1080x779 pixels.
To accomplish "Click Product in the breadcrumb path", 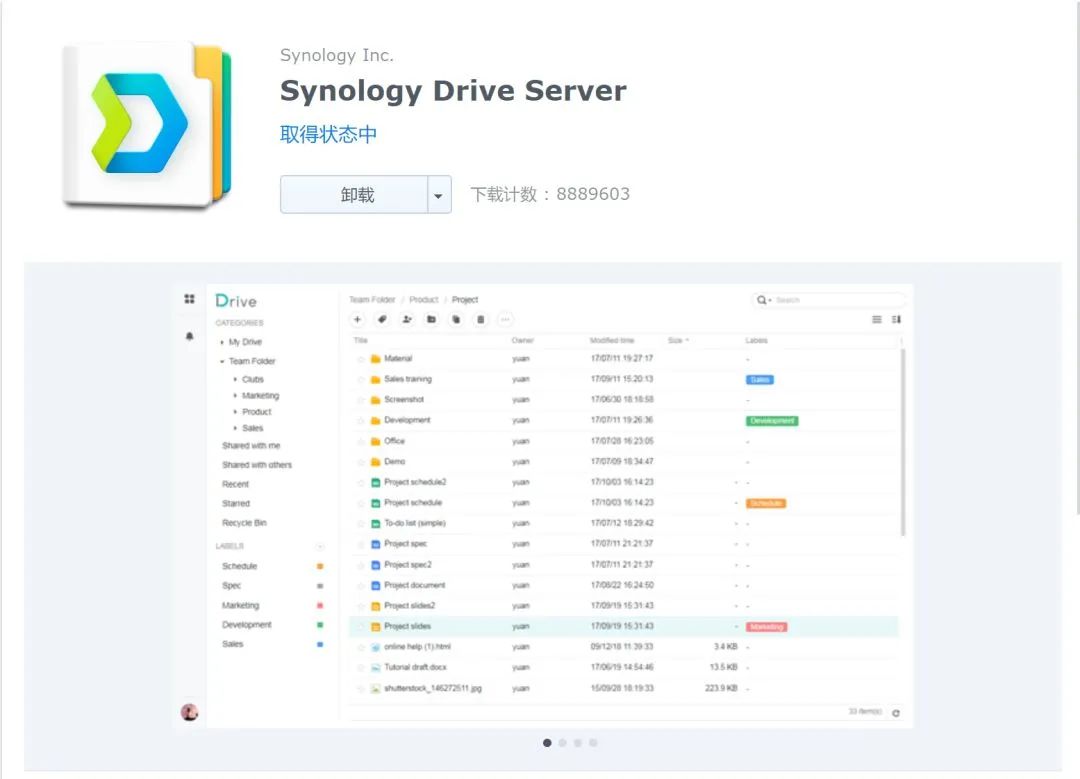I will (424, 300).
